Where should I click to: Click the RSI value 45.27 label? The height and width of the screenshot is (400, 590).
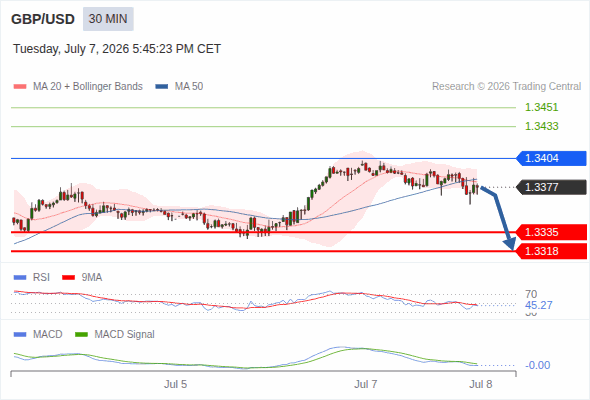click(x=538, y=305)
